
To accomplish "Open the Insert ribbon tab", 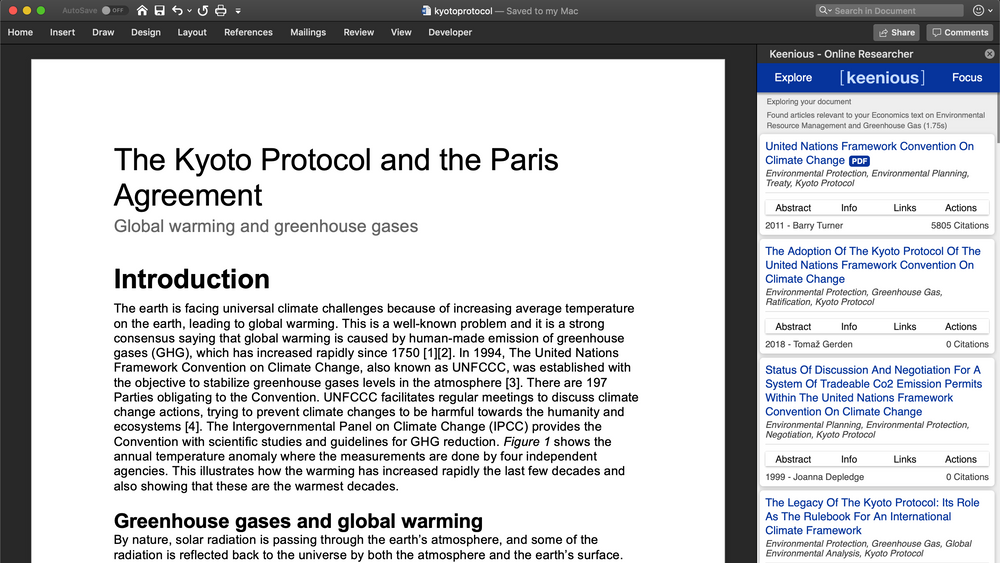I will tap(62, 32).
